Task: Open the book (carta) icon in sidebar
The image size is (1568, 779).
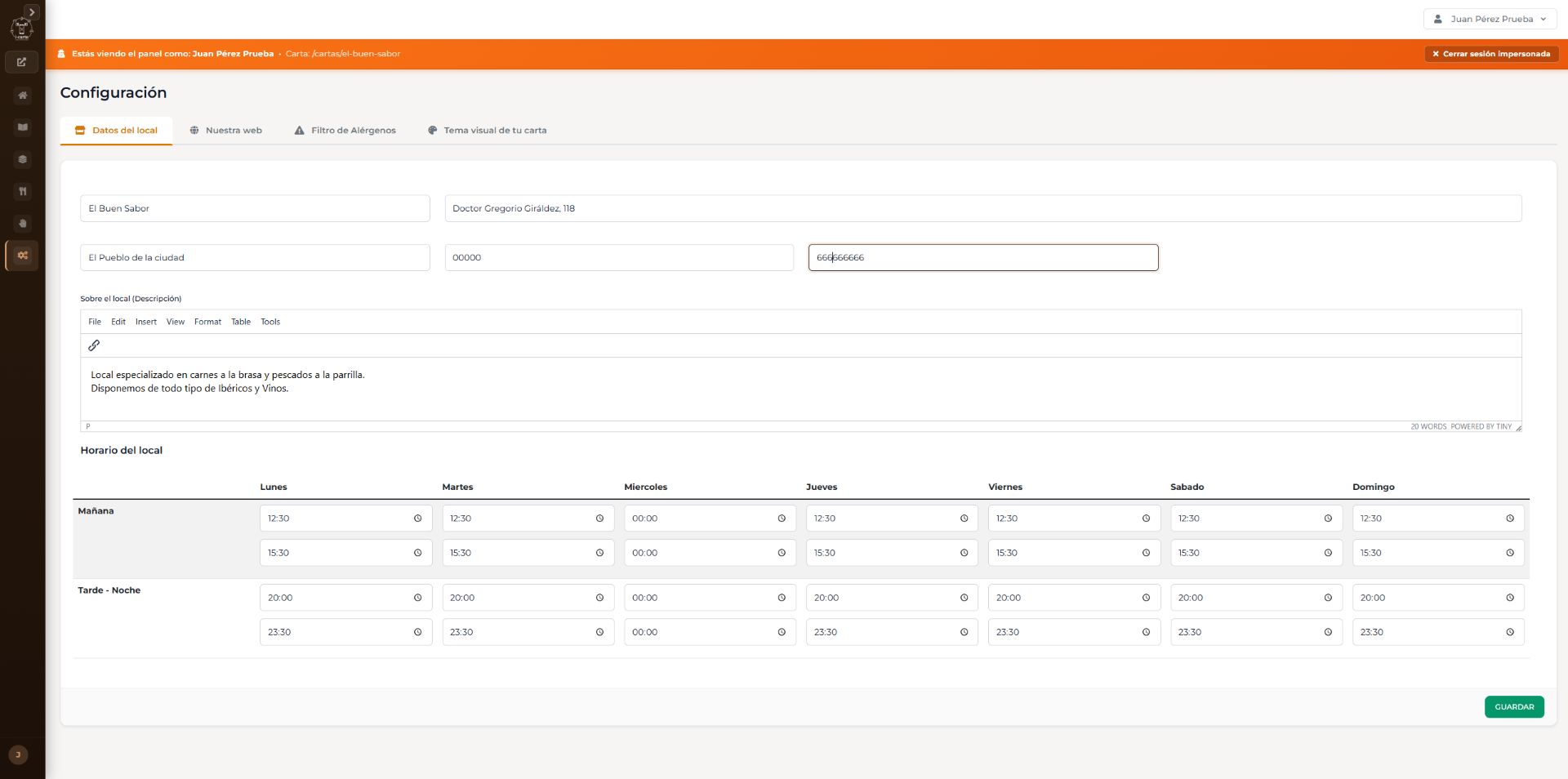Action: 22,127
